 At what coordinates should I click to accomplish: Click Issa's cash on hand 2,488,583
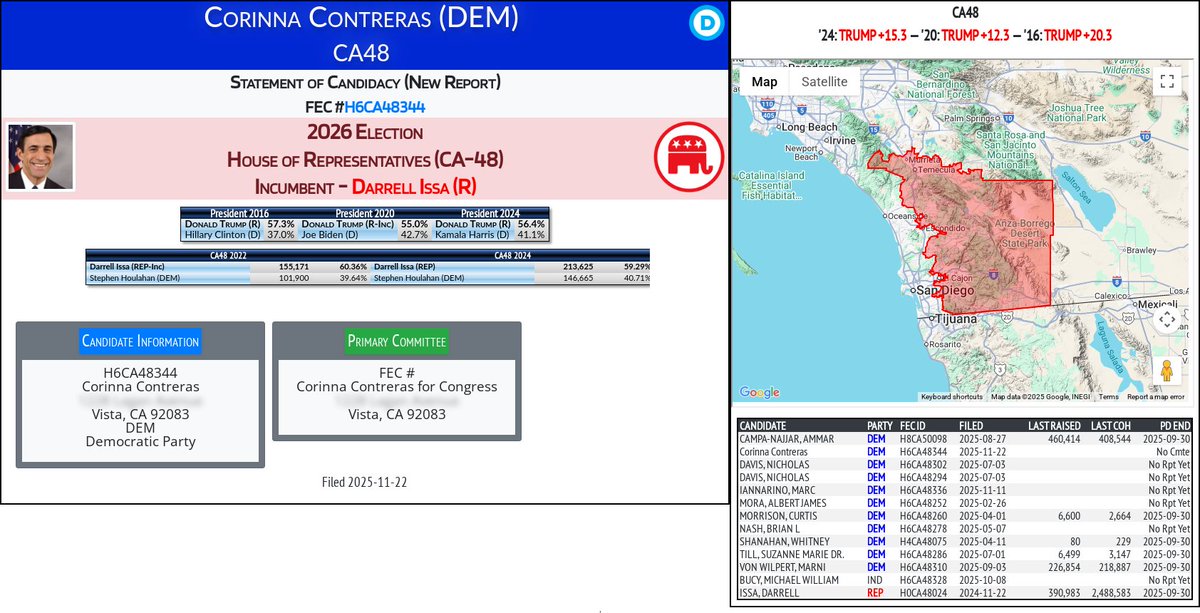(1109, 594)
